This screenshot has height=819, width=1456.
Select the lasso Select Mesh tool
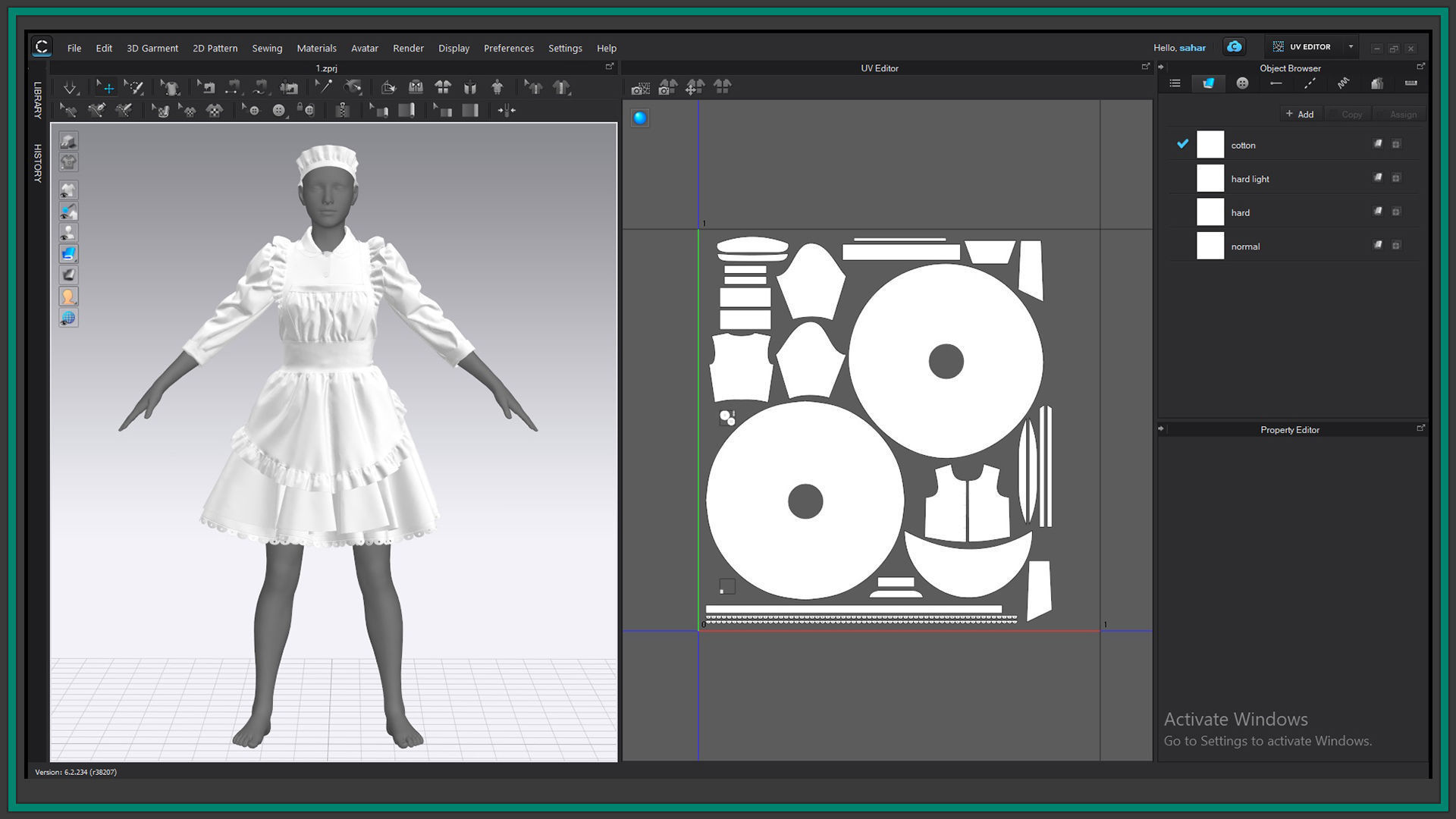point(134,88)
